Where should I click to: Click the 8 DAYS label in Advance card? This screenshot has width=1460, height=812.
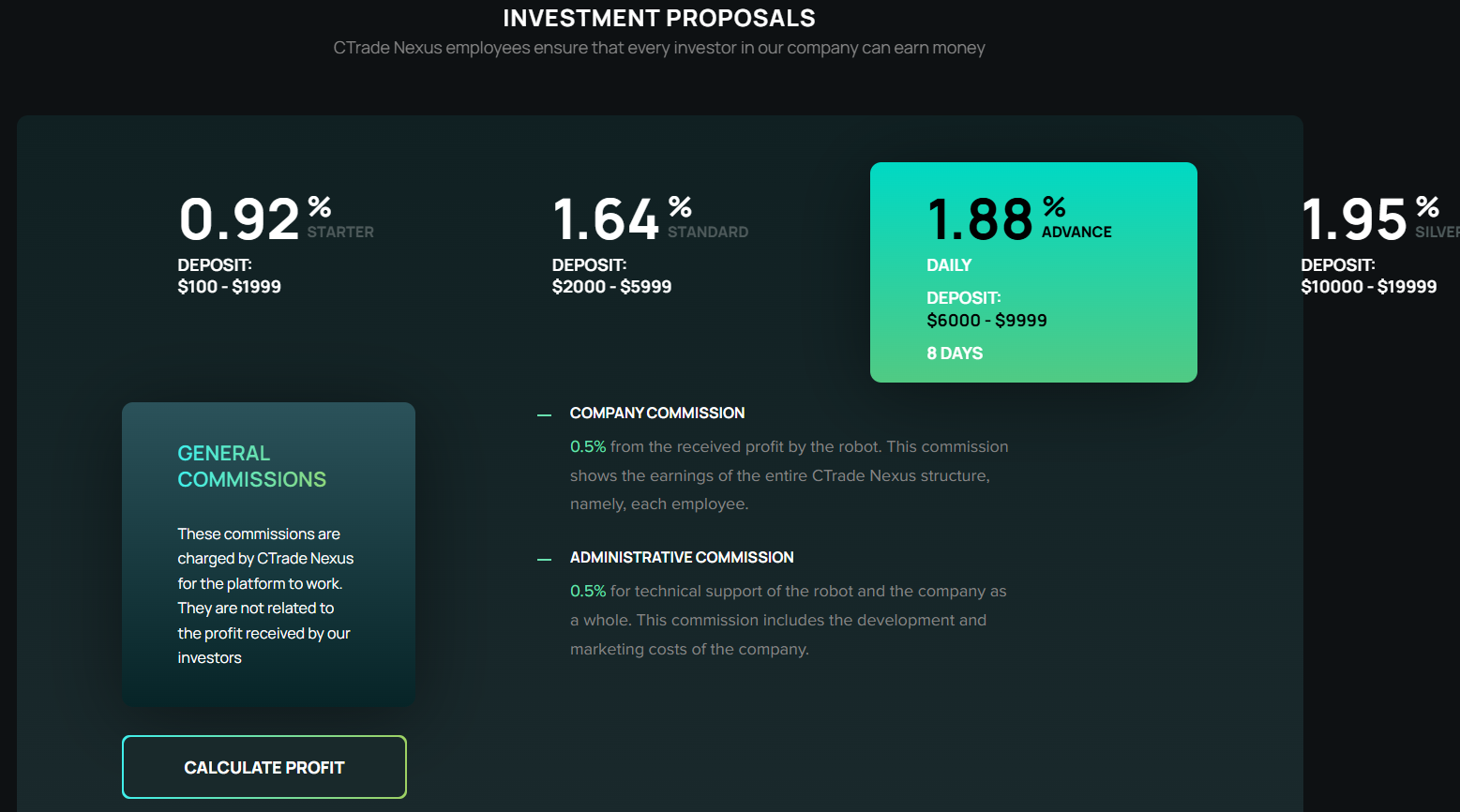[955, 353]
